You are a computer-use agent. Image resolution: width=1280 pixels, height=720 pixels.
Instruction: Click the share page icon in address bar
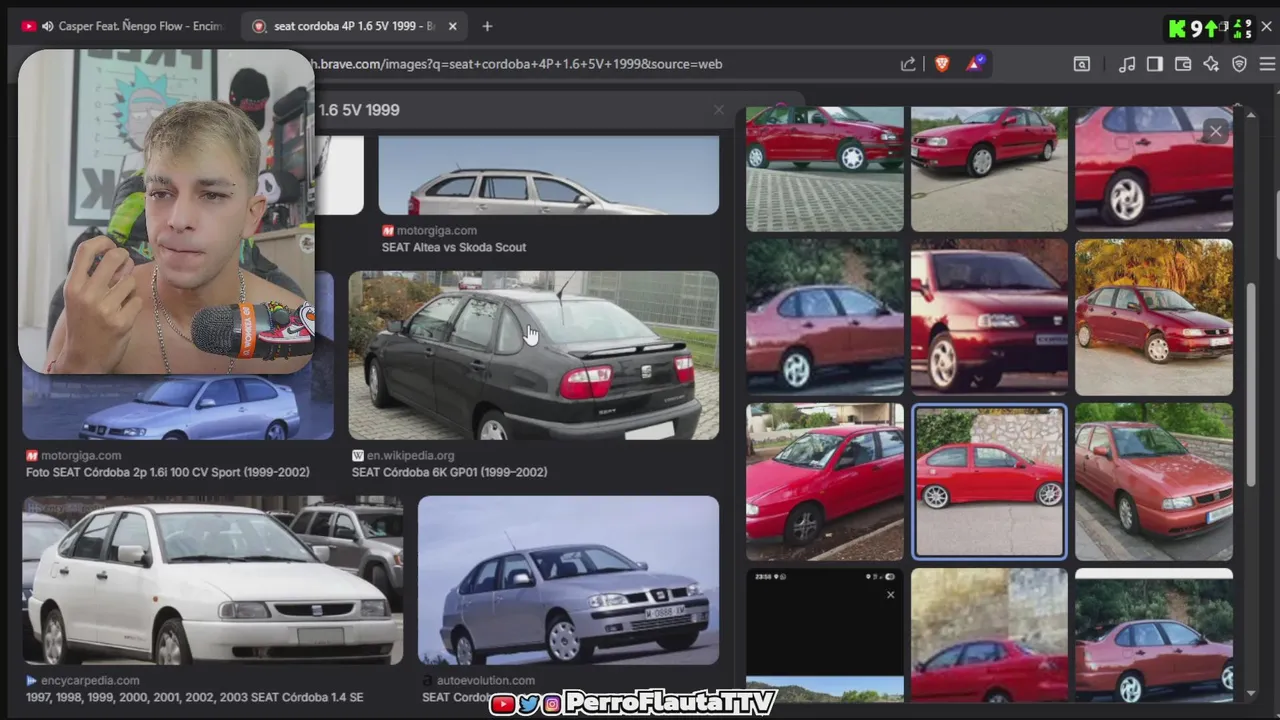click(908, 64)
